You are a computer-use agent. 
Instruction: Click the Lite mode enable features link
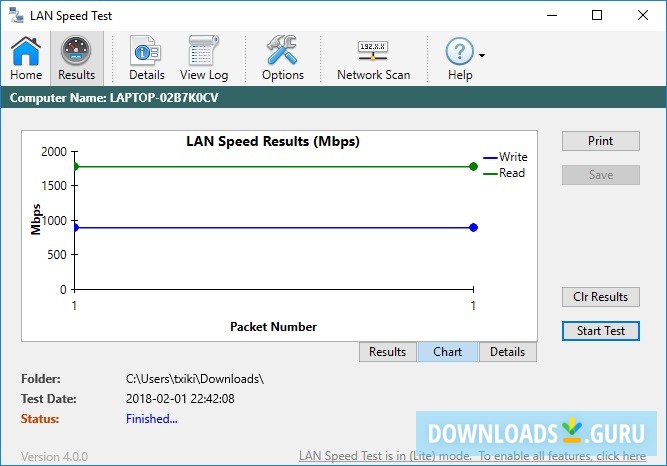472,456
